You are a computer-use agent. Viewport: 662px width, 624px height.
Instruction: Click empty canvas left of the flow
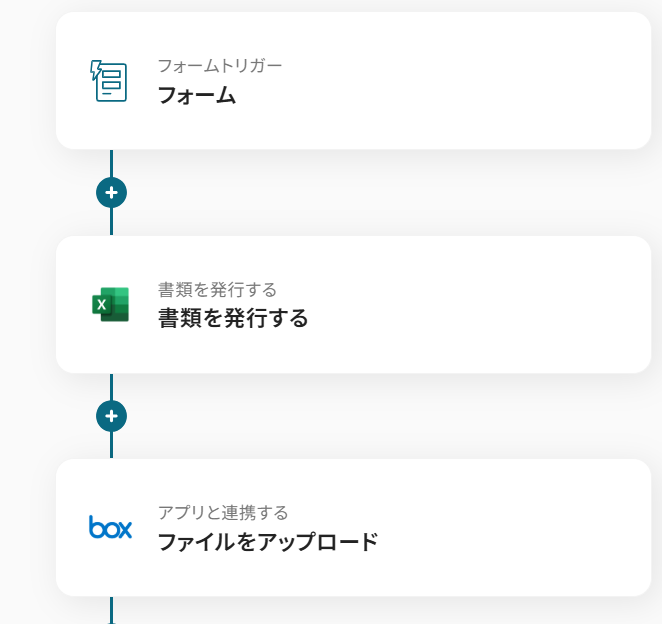point(26,300)
